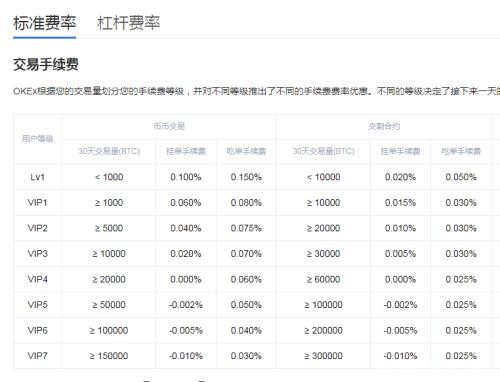Click Lv1 交割合约 volume '< 10000'

(323, 177)
